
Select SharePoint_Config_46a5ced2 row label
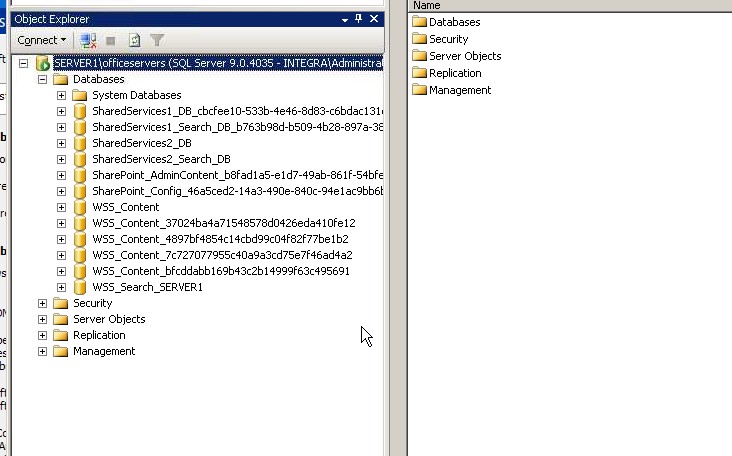[238, 191]
